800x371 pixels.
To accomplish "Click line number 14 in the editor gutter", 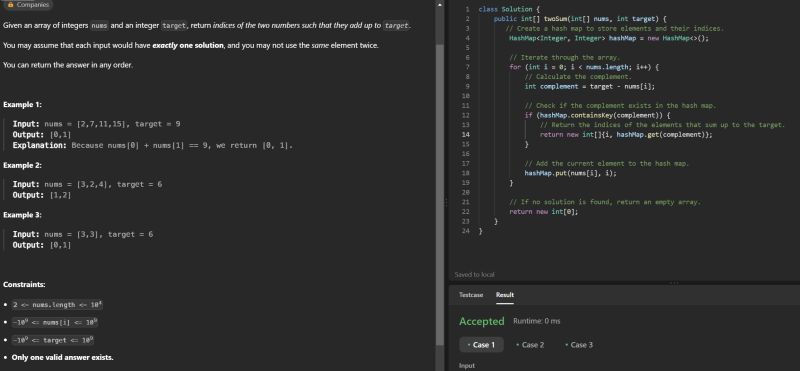I will (x=466, y=135).
